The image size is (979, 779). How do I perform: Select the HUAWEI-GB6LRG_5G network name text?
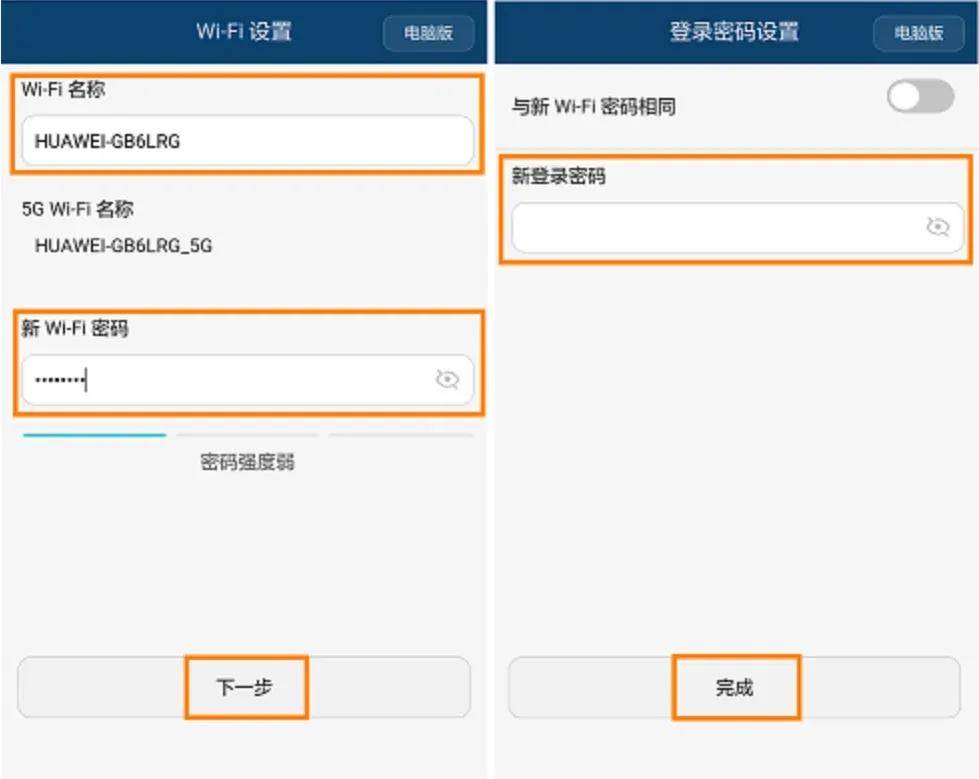click(124, 246)
